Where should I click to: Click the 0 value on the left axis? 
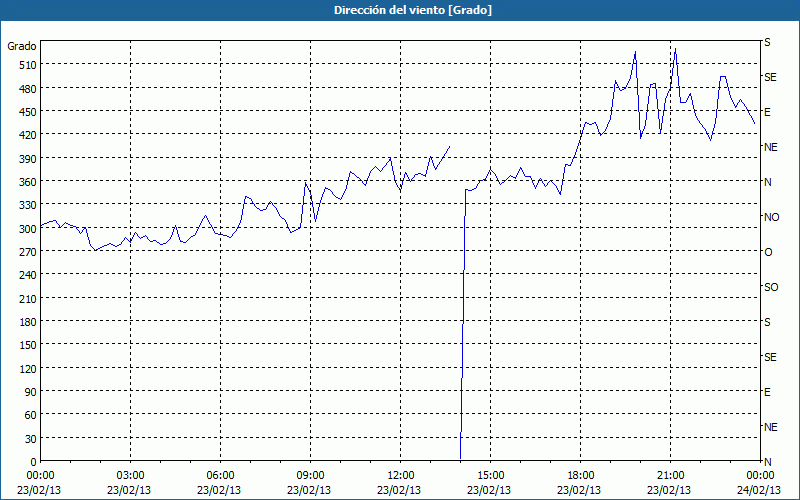pyautogui.click(x=34, y=462)
